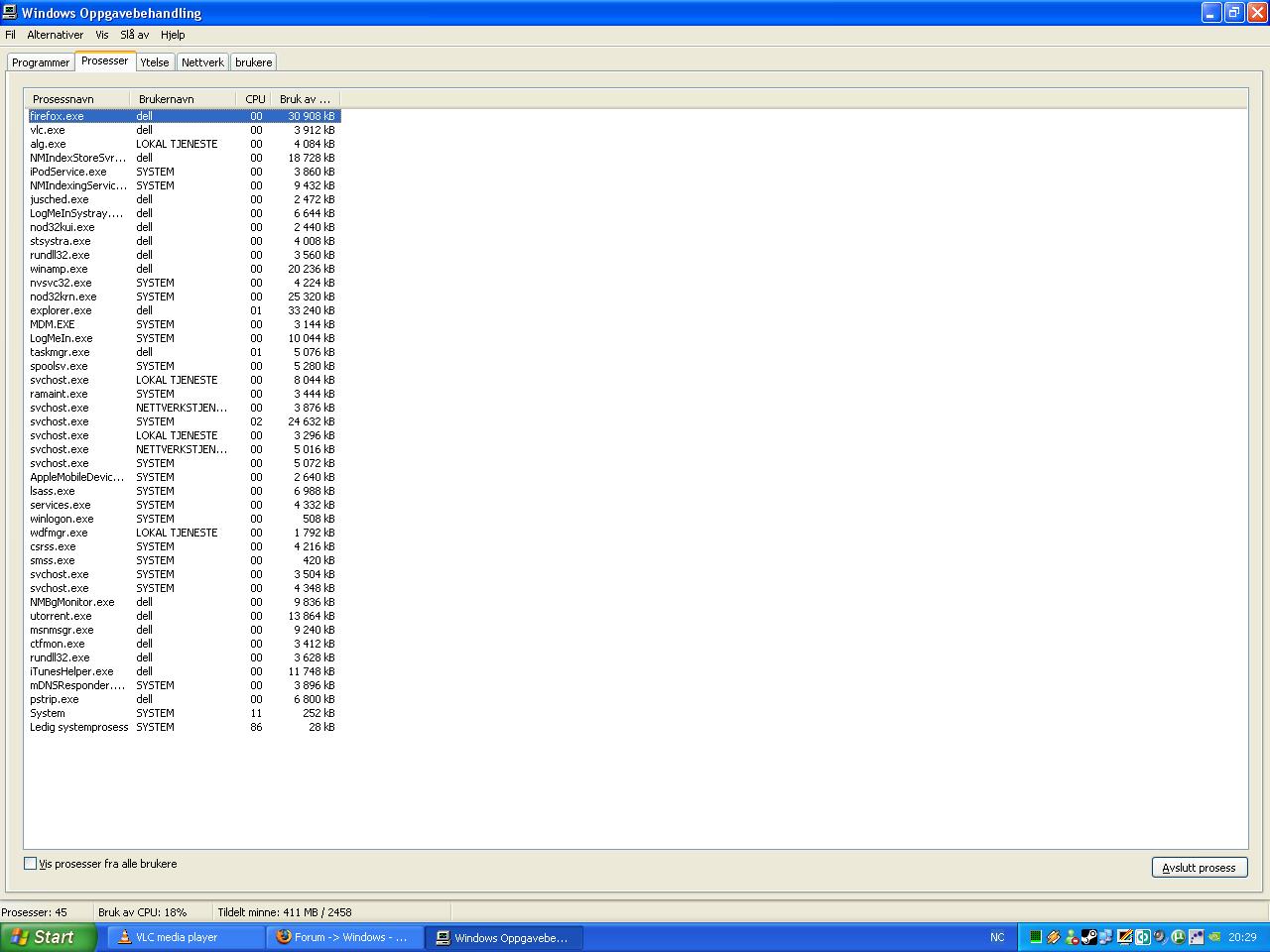
Task: Switch to the Ytelse tab
Action: pos(155,62)
